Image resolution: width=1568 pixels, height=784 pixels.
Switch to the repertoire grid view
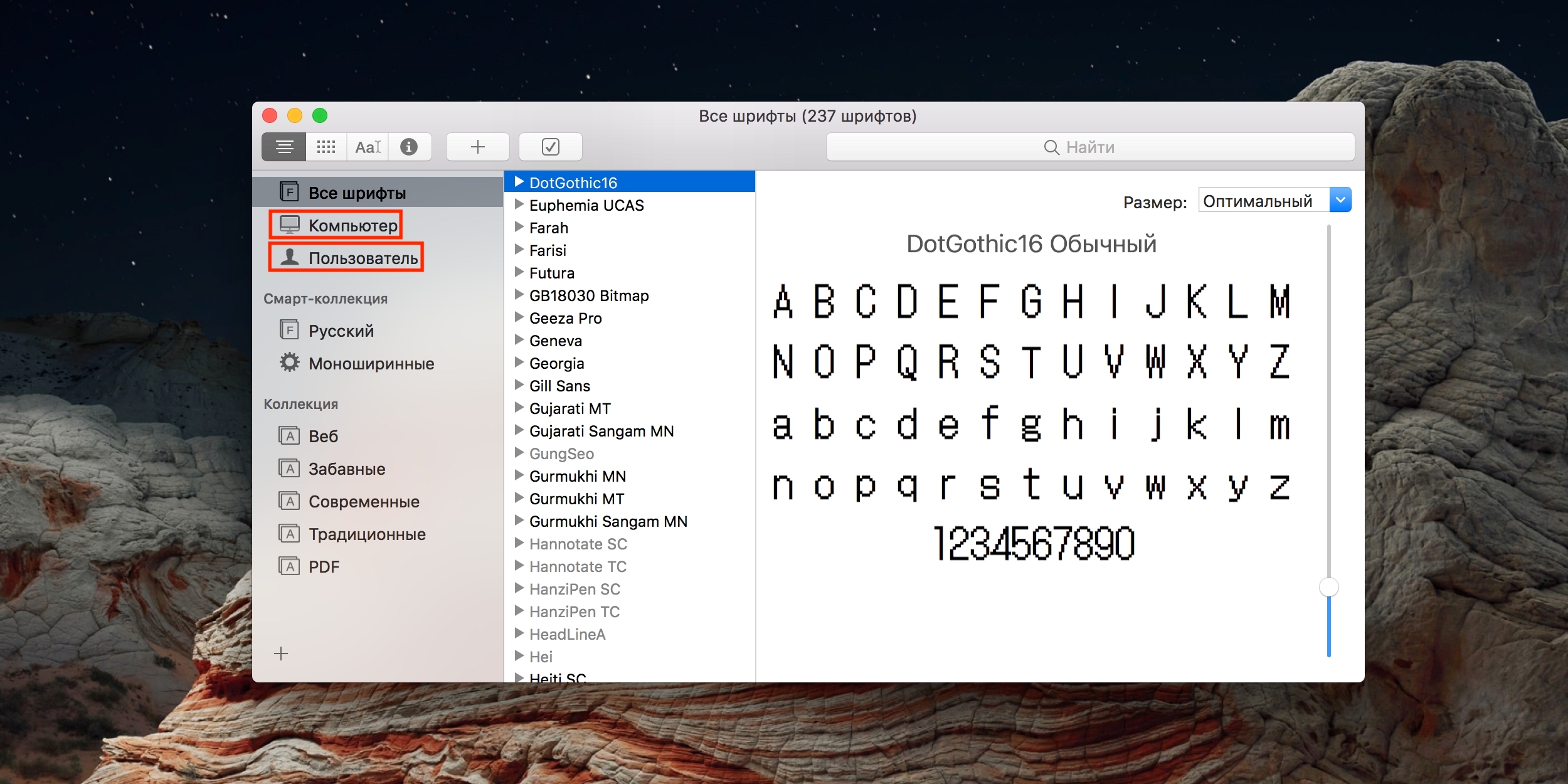pos(326,147)
